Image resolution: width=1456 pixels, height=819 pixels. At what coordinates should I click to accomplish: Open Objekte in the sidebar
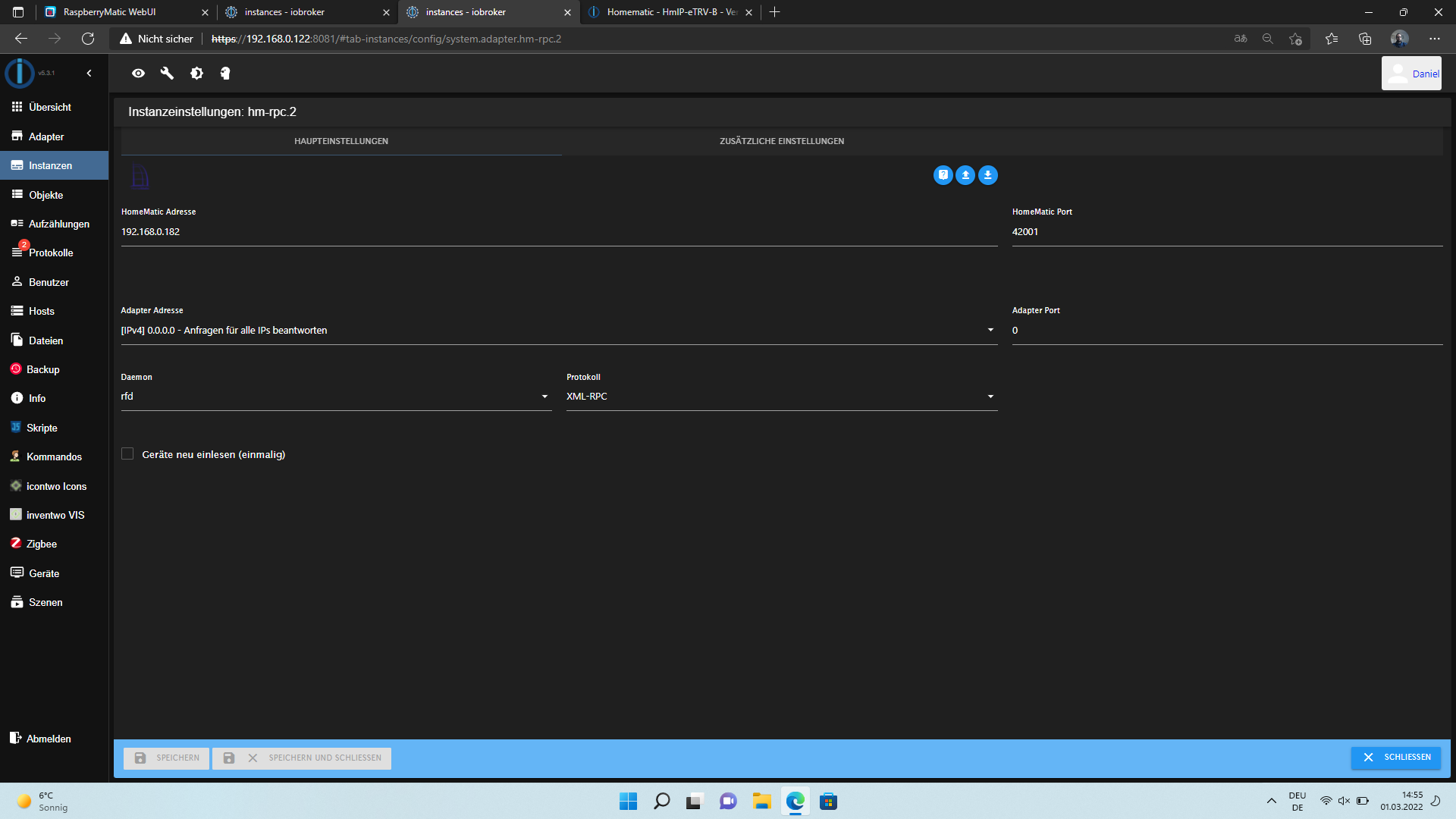(54, 195)
